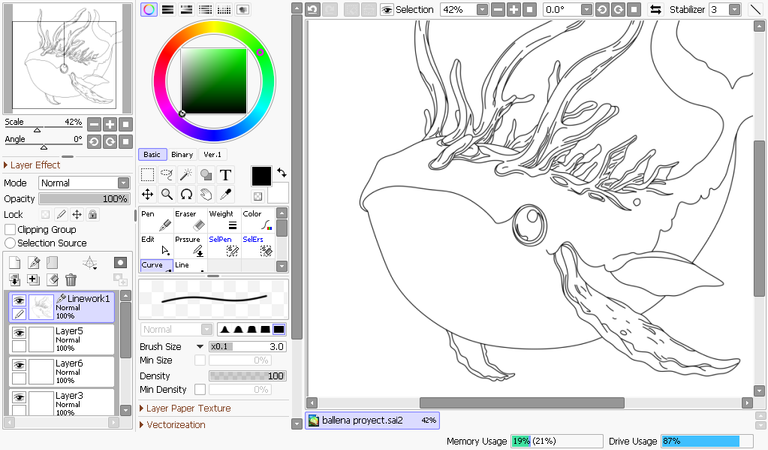Swap foreground and background colors
The height and width of the screenshot is (450, 768).
point(282,172)
